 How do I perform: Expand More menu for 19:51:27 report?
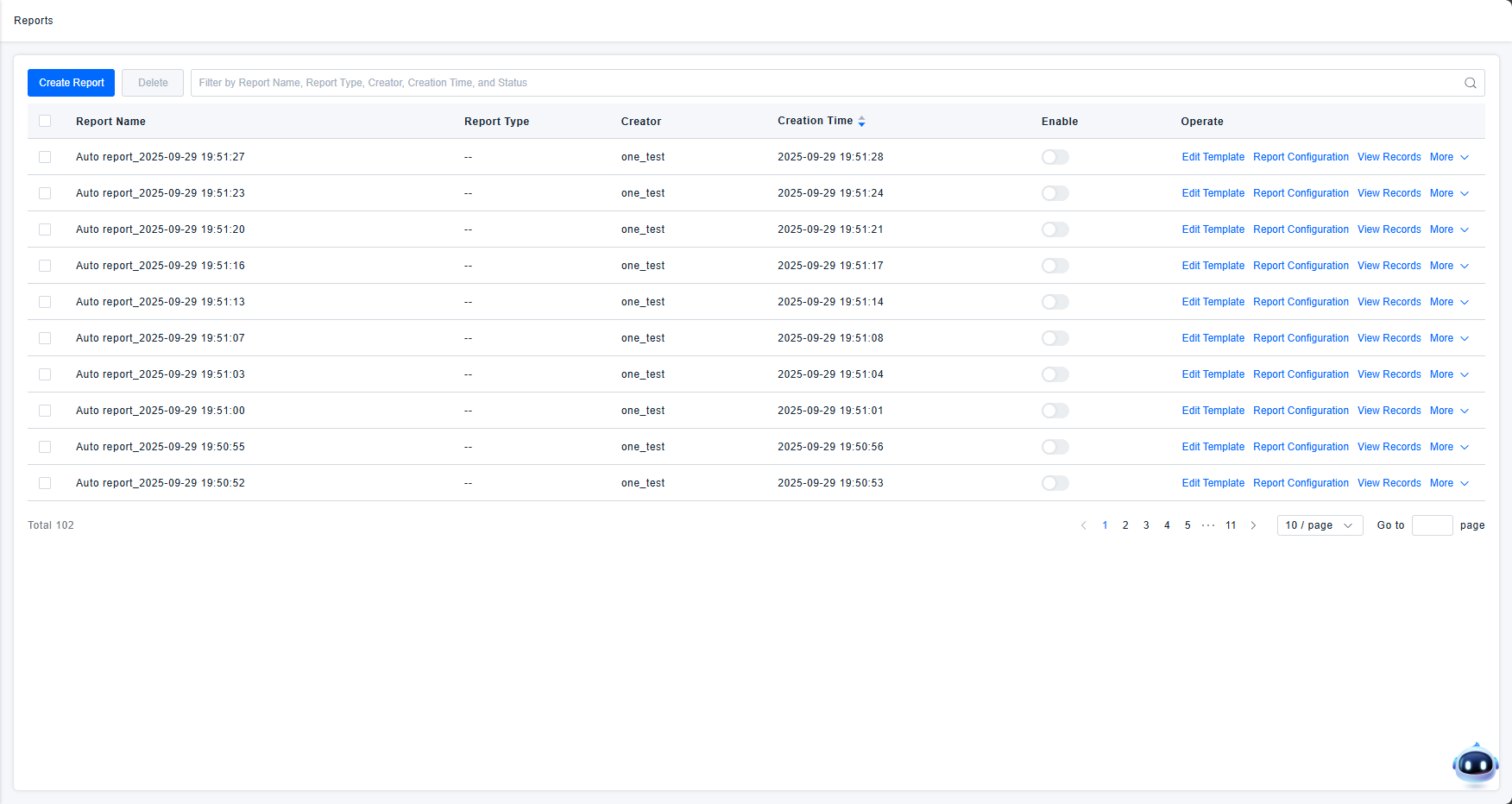(1449, 157)
